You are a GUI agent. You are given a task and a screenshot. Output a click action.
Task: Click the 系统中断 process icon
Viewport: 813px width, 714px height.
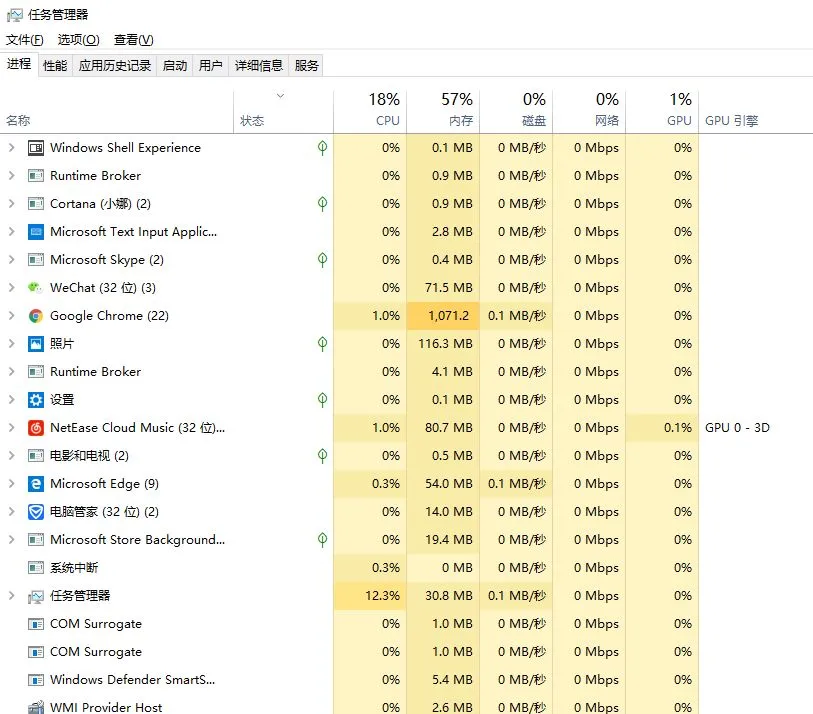pos(36,568)
